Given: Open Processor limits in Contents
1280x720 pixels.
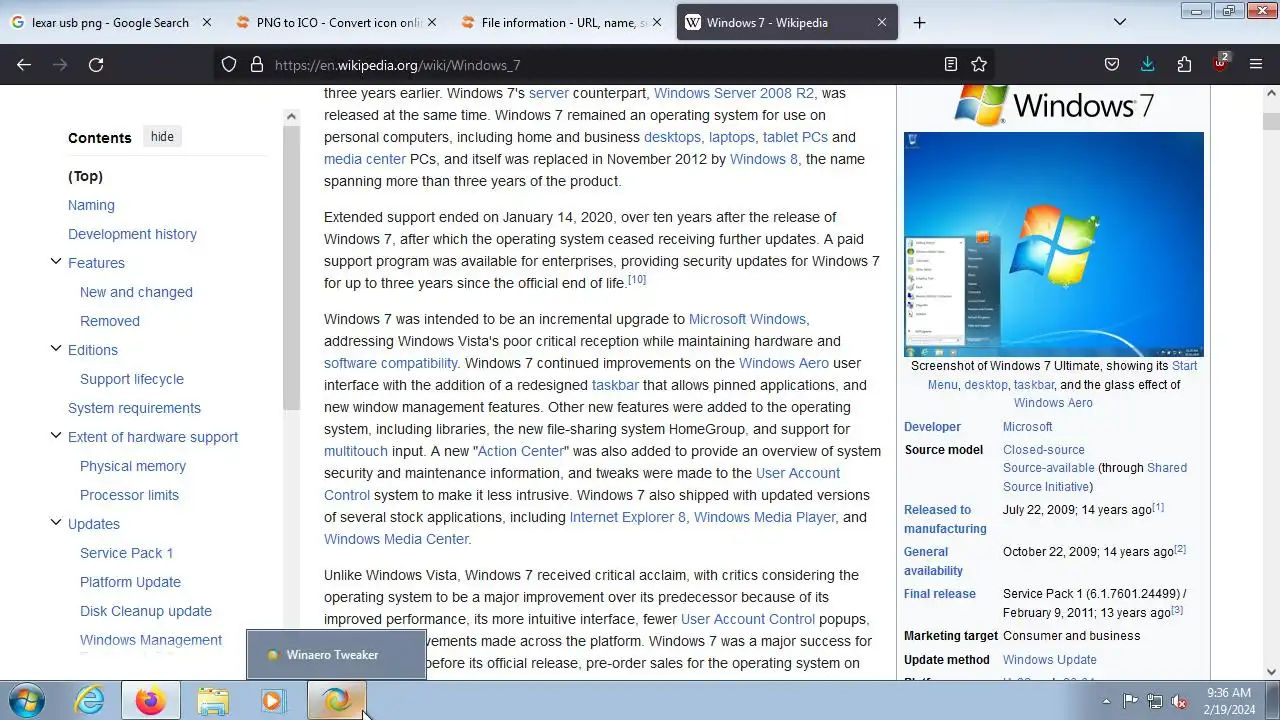Looking at the screenshot, I should (129, 495).
